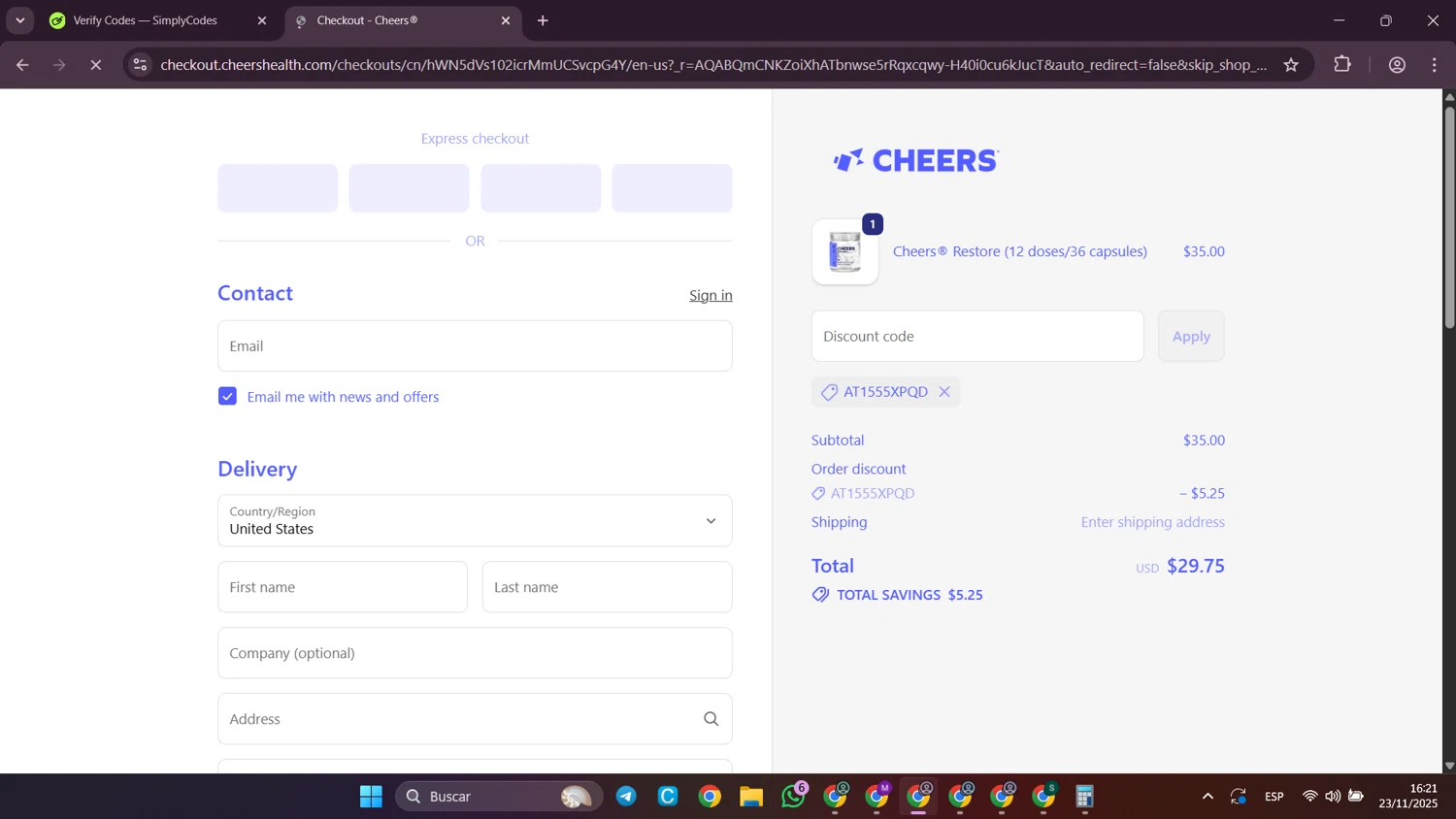This screenshot has height=819, width=1456.
Task: Go back to the previous page
Action: tap(22, 65)
